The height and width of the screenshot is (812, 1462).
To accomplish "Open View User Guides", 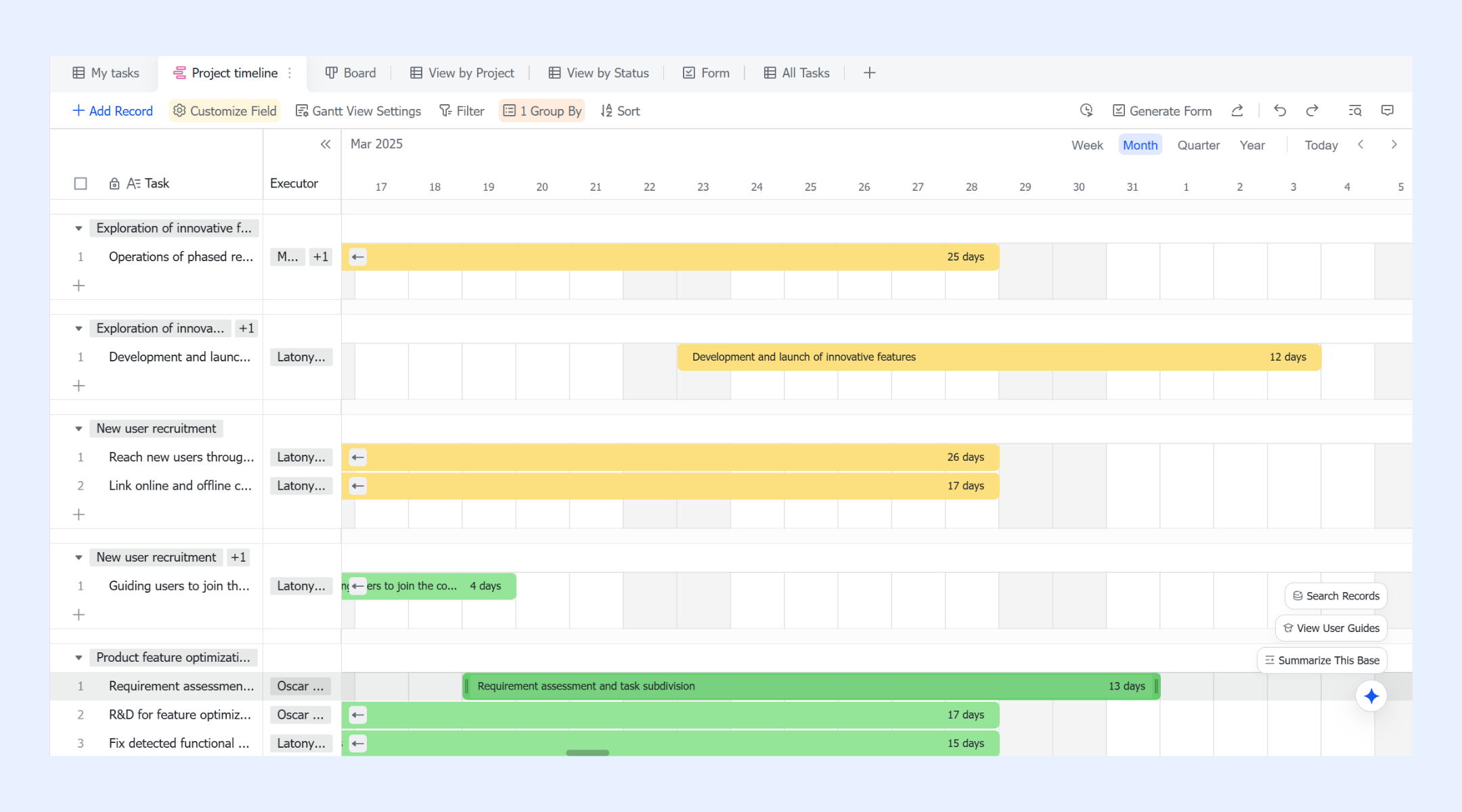I will pos(1331,629).
